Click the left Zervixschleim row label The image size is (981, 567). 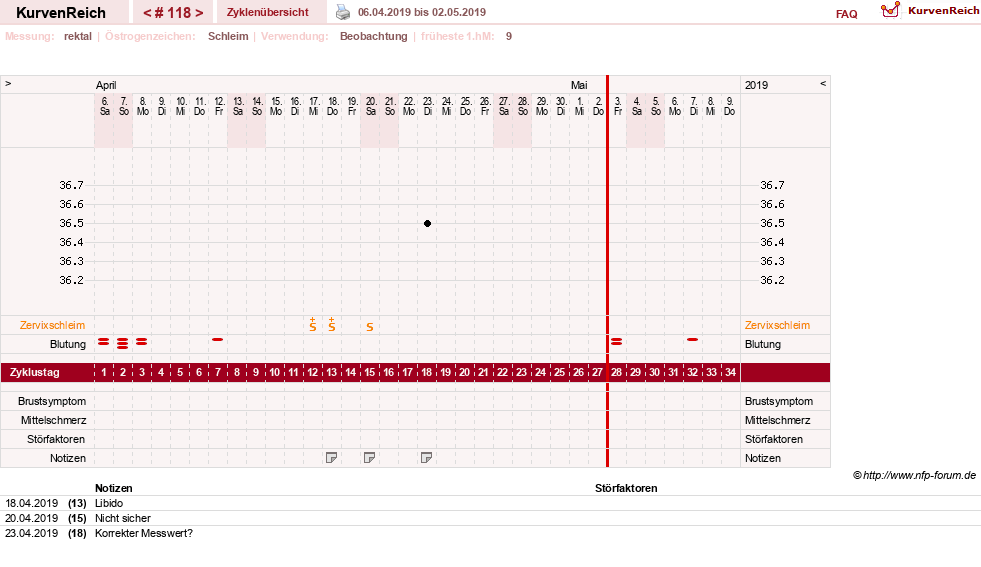(53, 325)
